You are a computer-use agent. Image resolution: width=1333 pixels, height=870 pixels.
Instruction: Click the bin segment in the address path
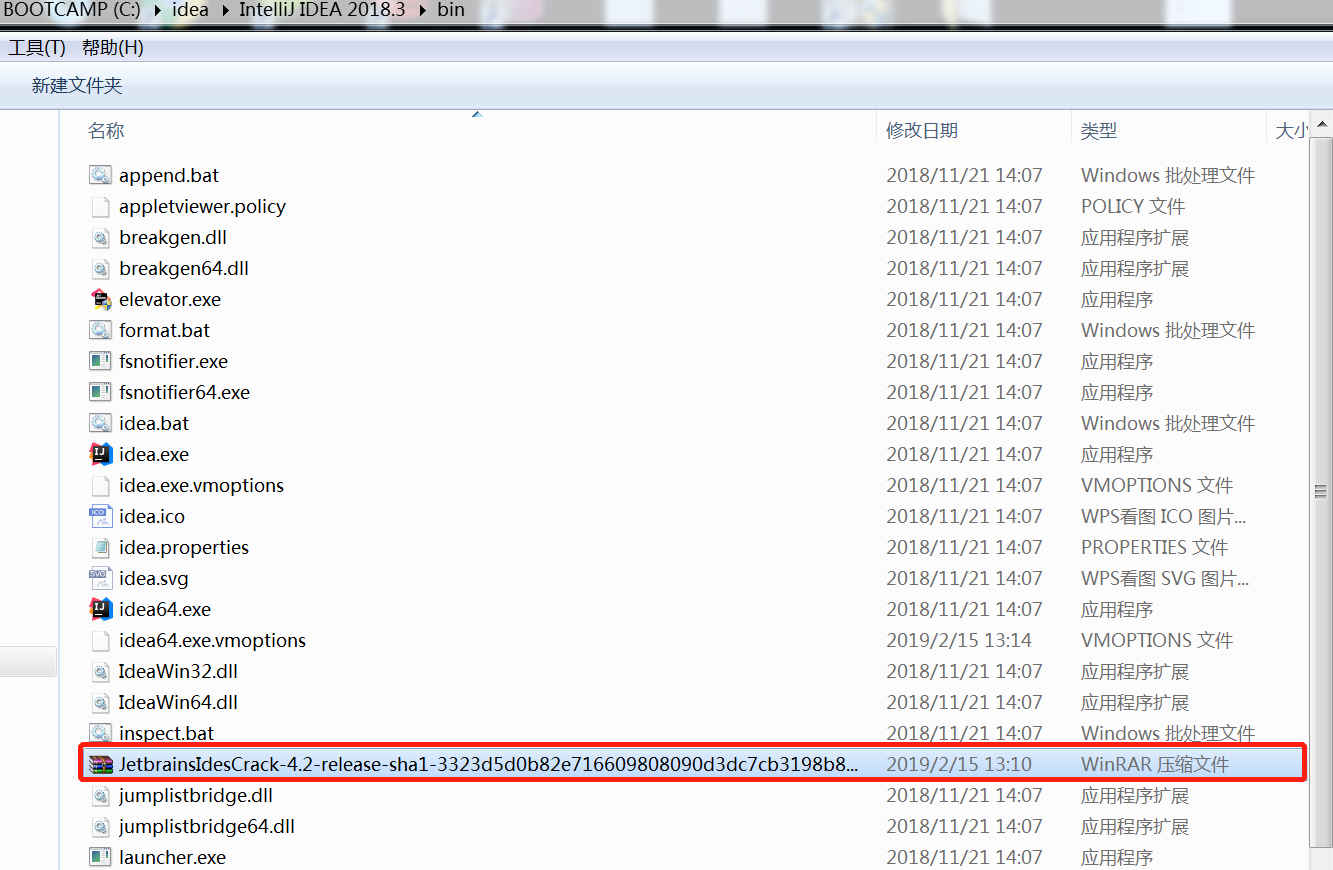coord(450,11)
